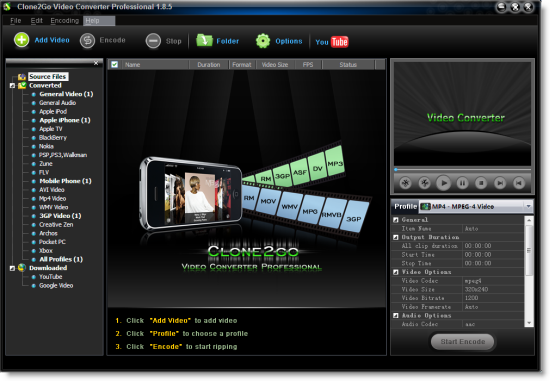550x381 pixels.
Task: Skip to next frame in the preview player
Action: pyautogui.click(x=500, y=183)
